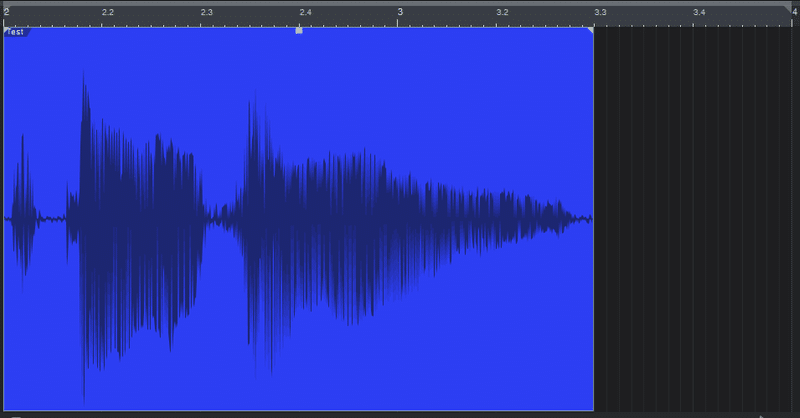The image size is (800, 418).
Task: Select the "Test" clip name label
Action: [16, 32]
